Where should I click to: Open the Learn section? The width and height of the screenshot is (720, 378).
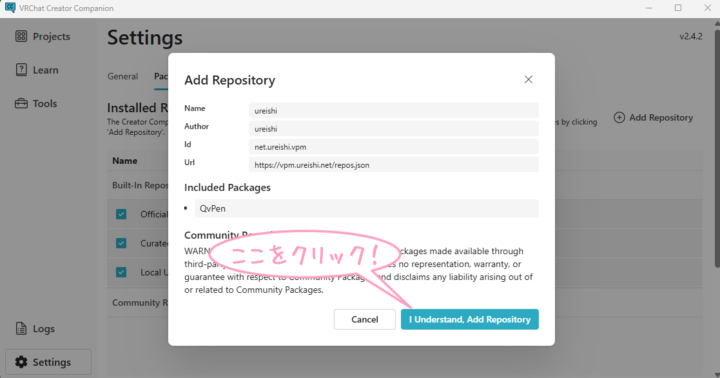37,70
